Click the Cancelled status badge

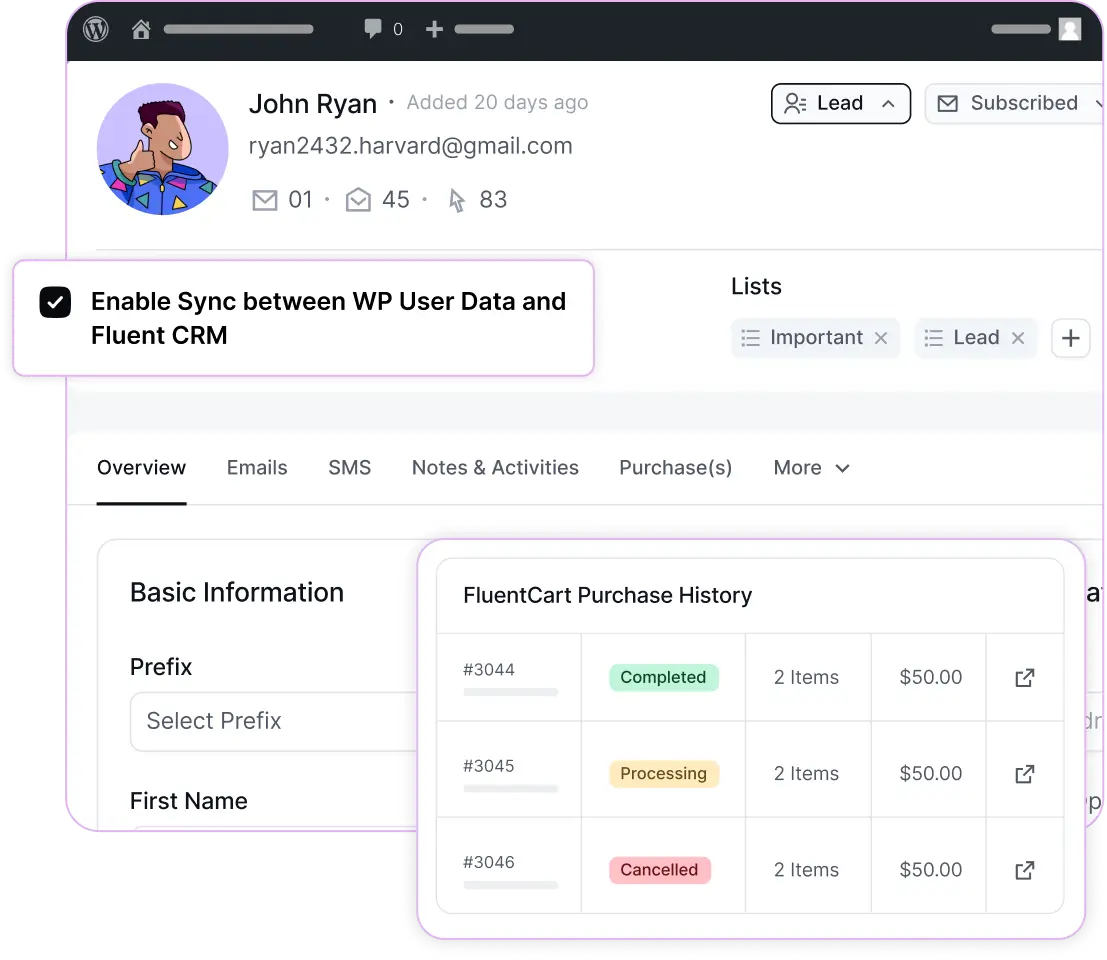659,870
